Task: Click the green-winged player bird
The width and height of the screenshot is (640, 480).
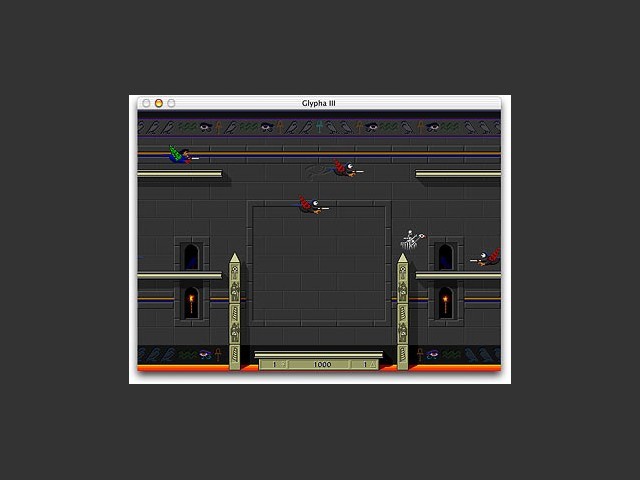Action: pyautogui.click(x=181, y=156)
